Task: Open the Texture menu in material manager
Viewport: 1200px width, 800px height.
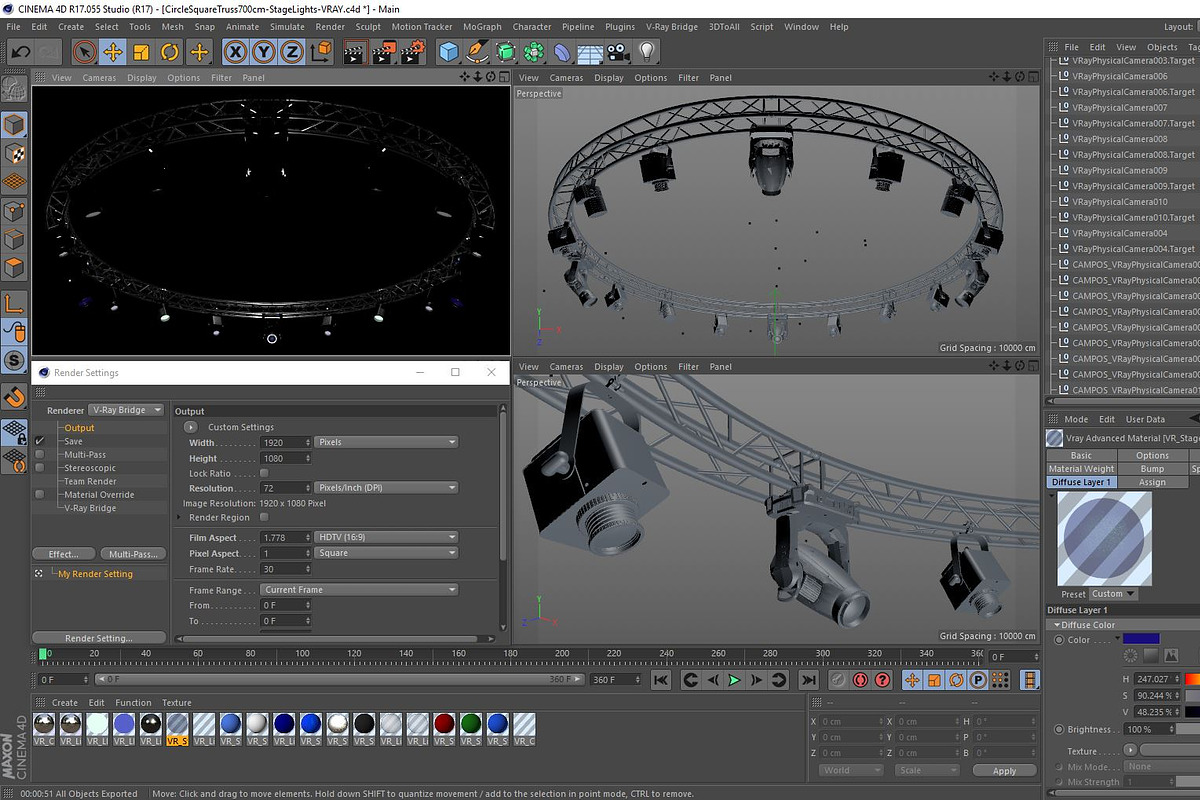Action: 177,703
